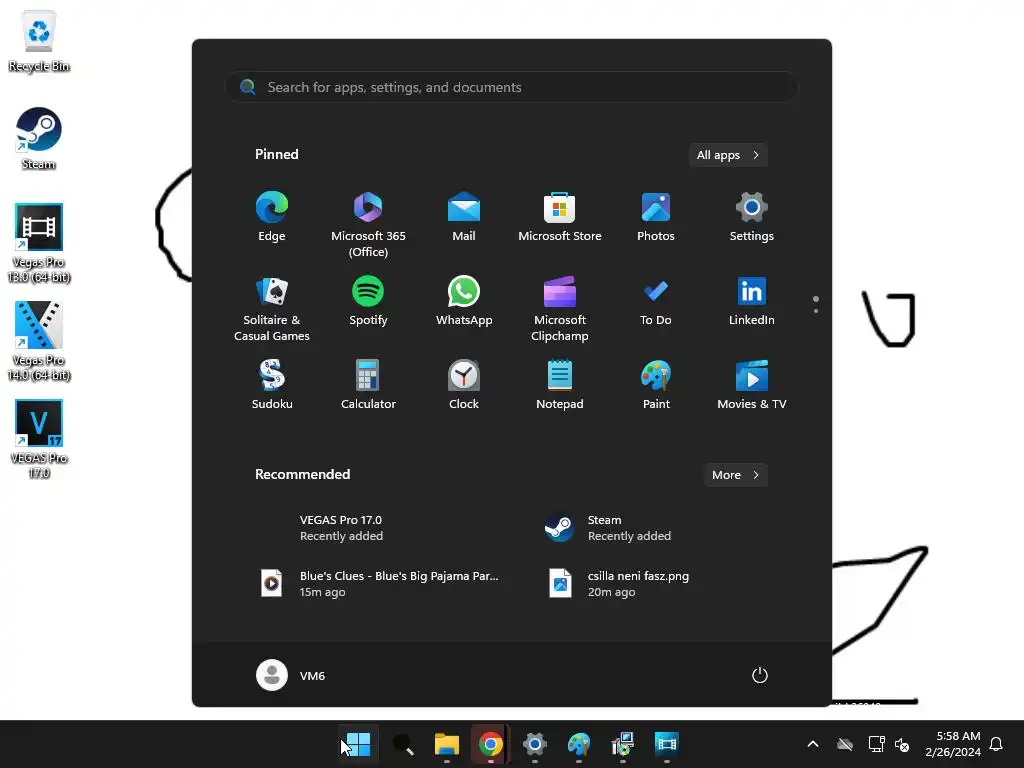
Task: Open Settings from the taskbar
Action: pos(535,744)
